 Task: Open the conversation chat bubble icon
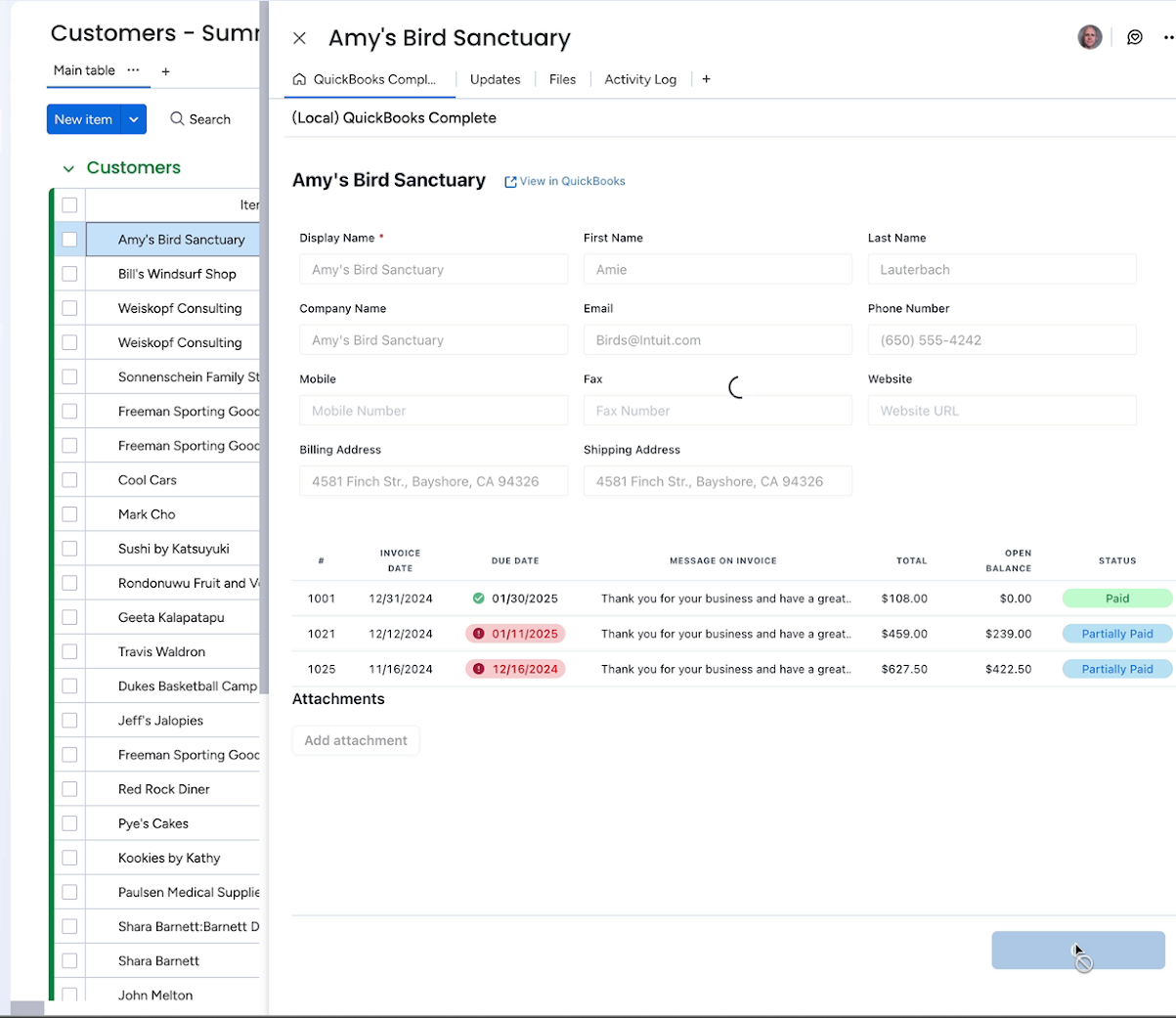coord(1134,37)
